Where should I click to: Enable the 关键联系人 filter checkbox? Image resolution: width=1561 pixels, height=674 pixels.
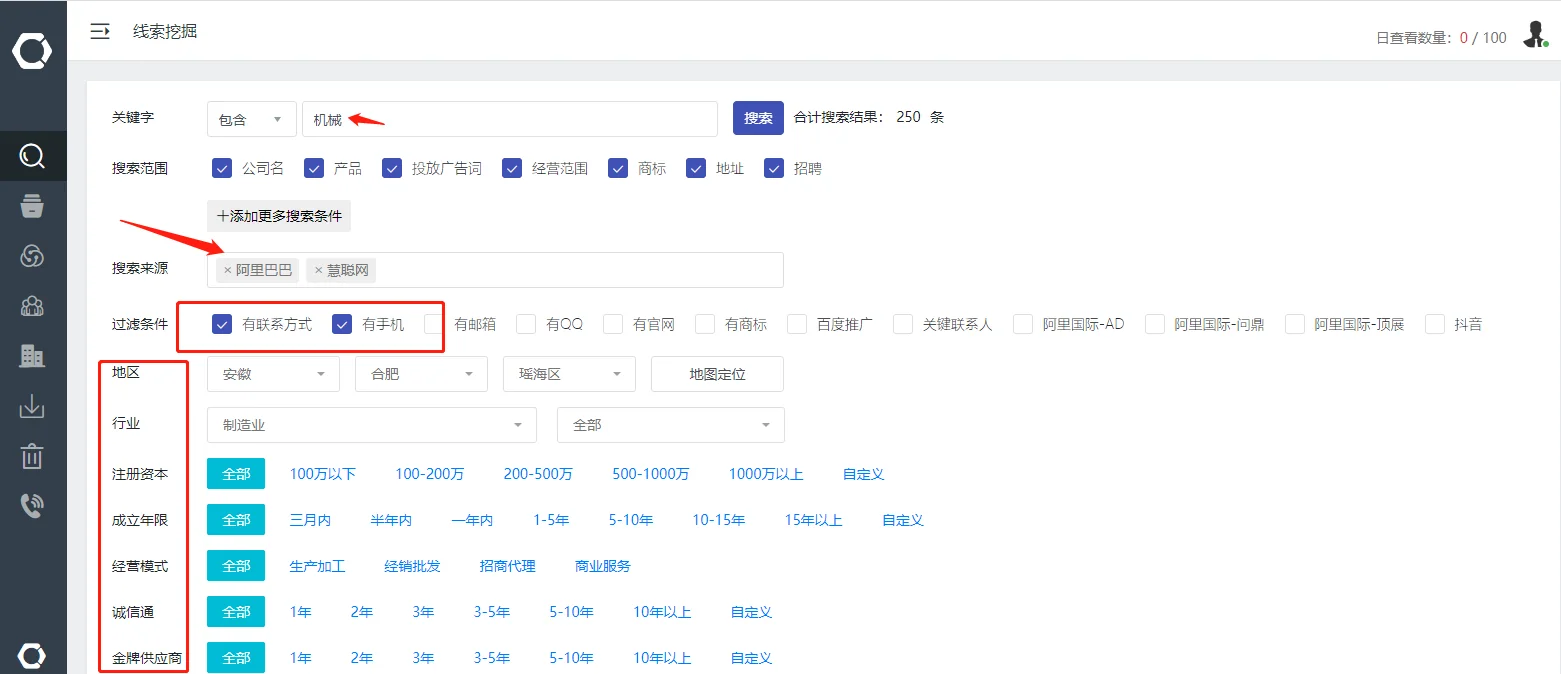pos(903,324)
